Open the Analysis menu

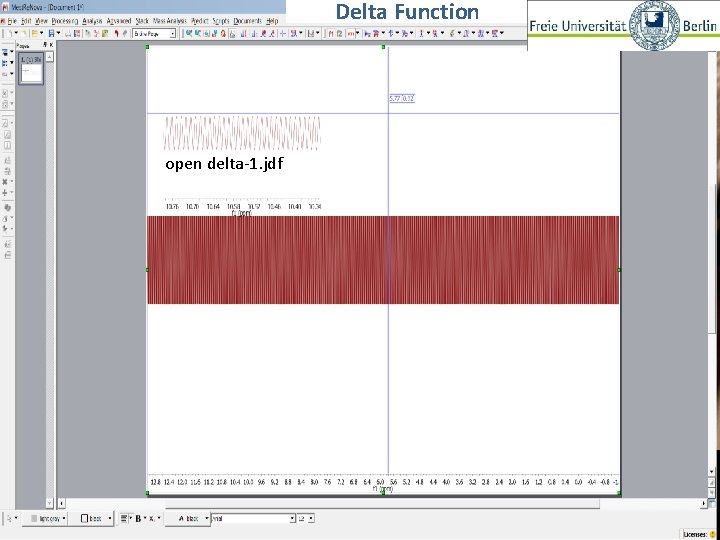92,21
